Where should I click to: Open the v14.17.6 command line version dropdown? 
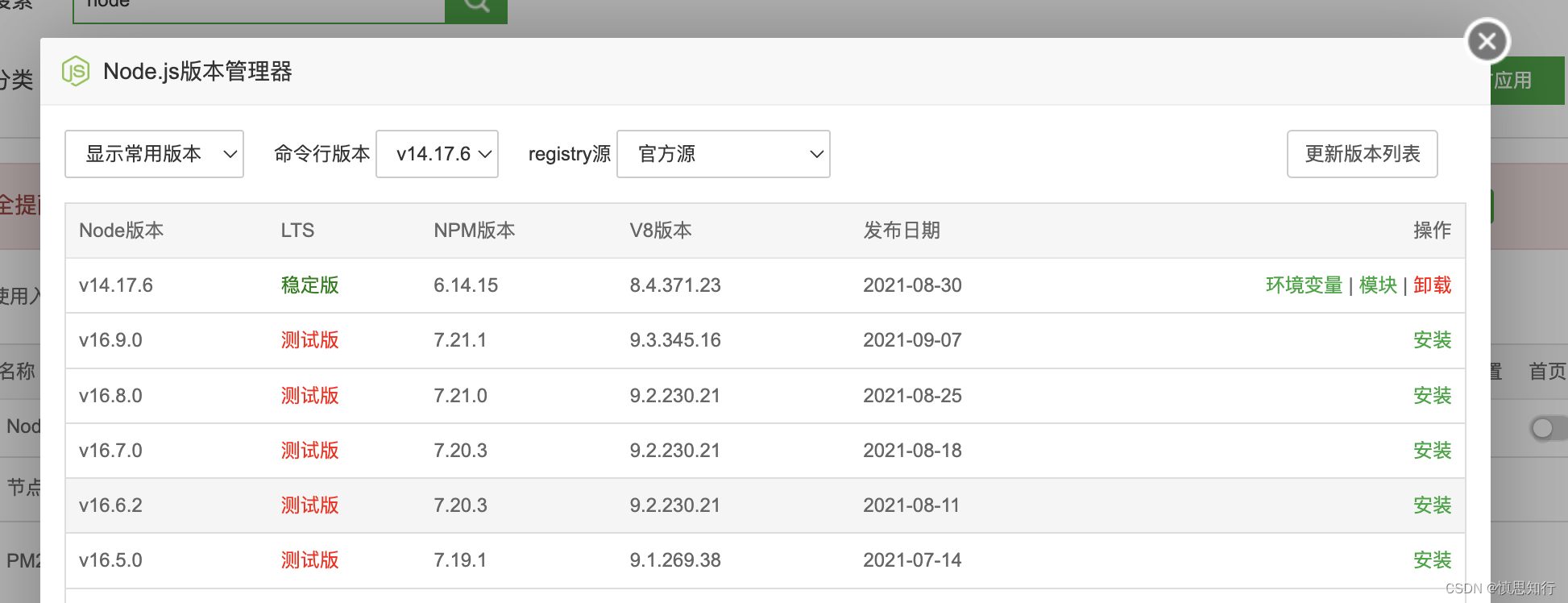click(437, 154)
